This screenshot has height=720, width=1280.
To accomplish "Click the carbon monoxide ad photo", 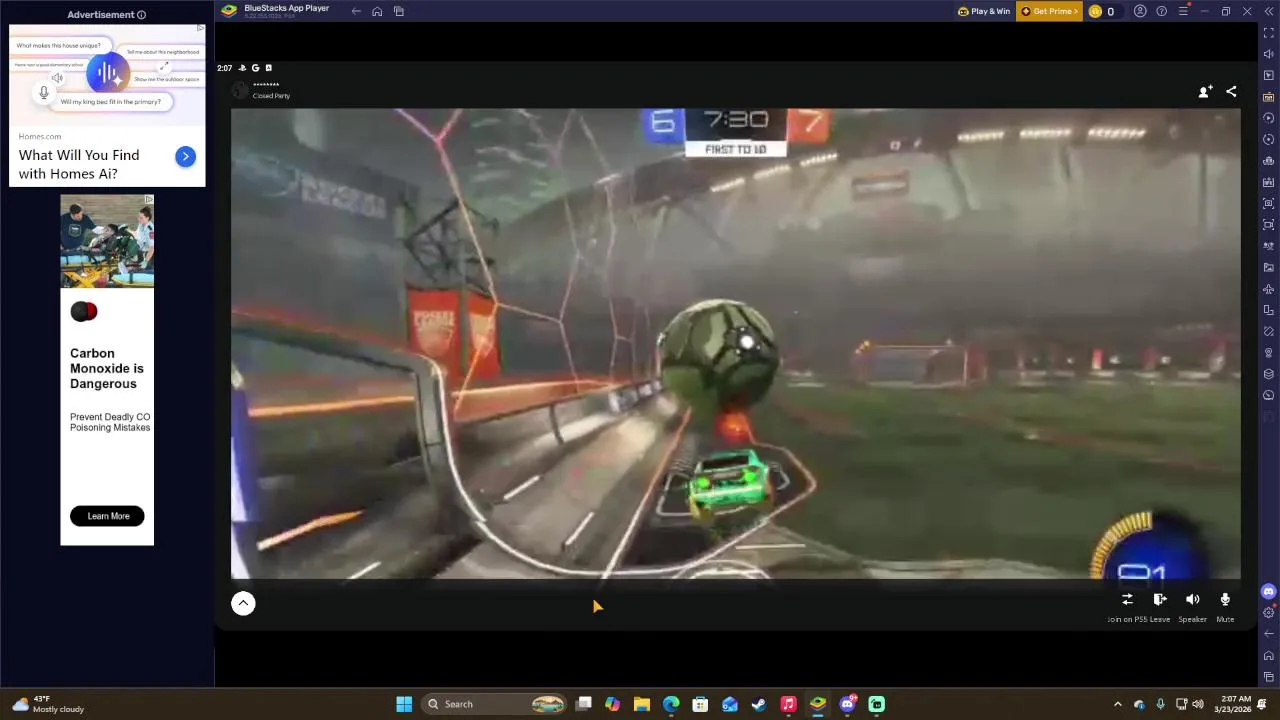I will 107,241.
